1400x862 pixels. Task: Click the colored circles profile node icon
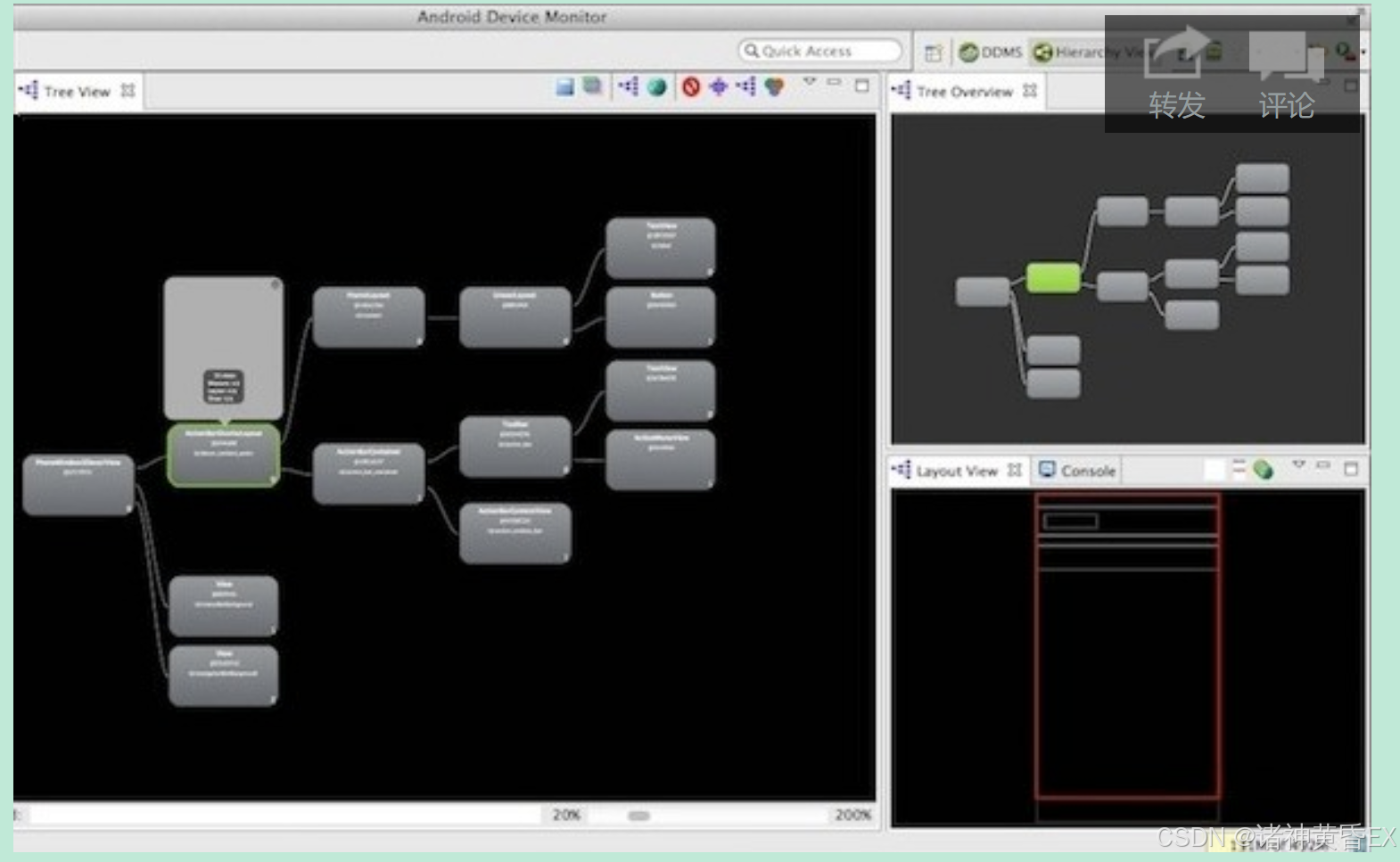pos(774,86)
